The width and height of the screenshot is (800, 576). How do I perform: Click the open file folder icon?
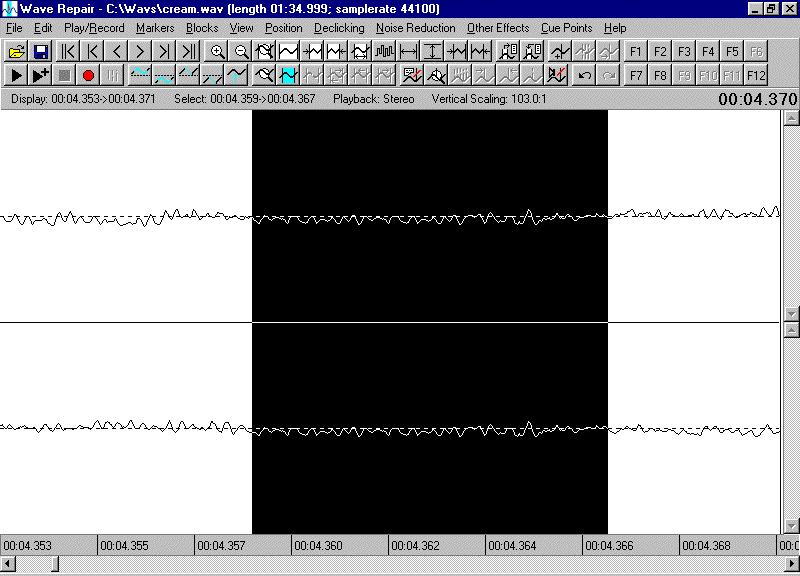pos(16,51)
